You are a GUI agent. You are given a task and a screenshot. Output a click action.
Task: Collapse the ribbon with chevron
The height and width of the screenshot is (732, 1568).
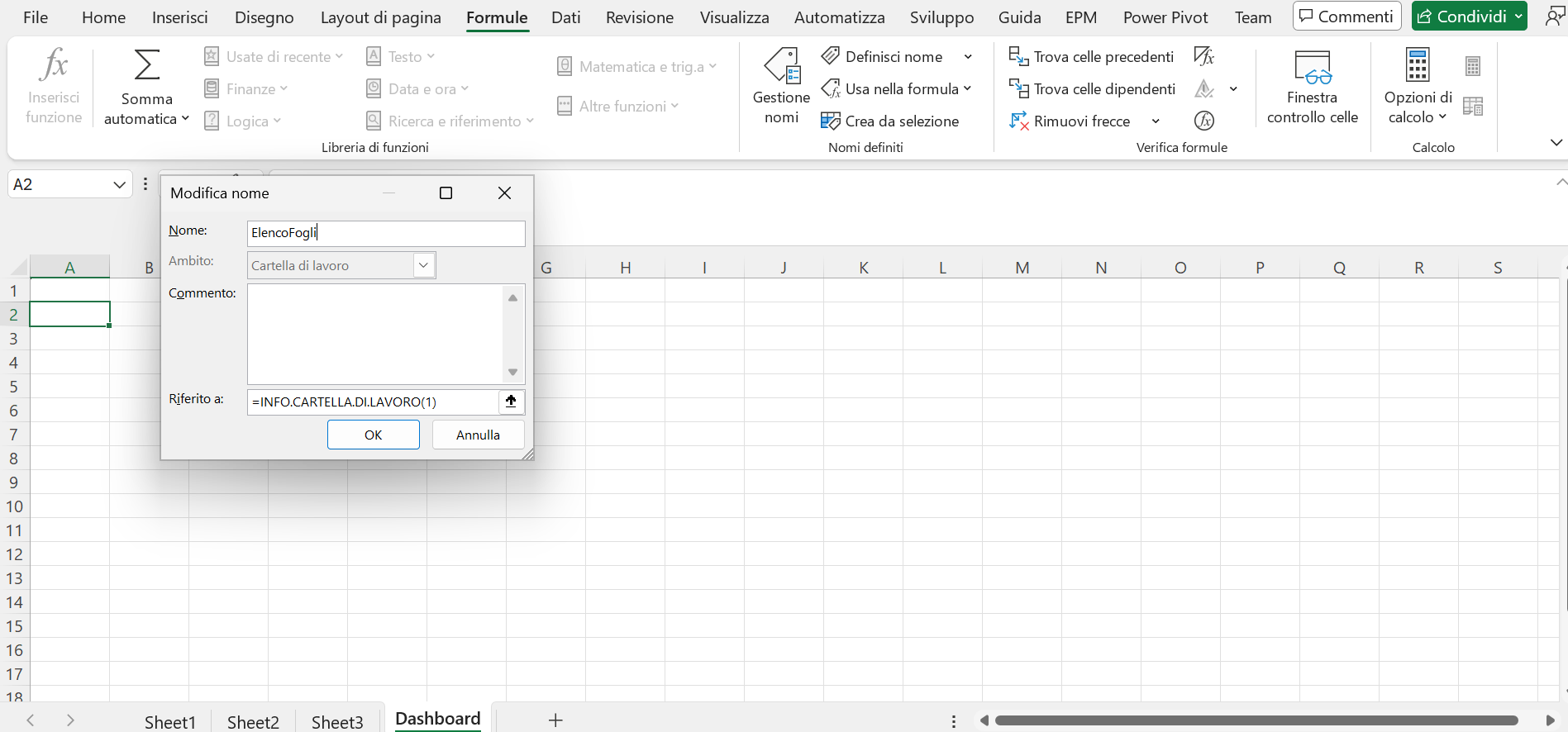[1556, 142]
